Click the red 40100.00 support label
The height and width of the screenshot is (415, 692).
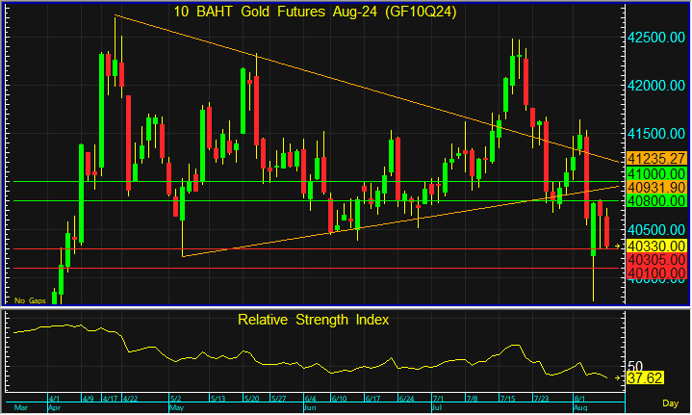pyautogui.click(x=656, y=272)
